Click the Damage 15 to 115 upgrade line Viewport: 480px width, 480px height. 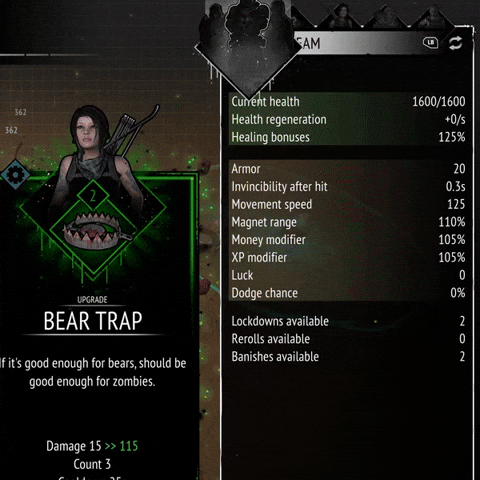tap(92, 446)
